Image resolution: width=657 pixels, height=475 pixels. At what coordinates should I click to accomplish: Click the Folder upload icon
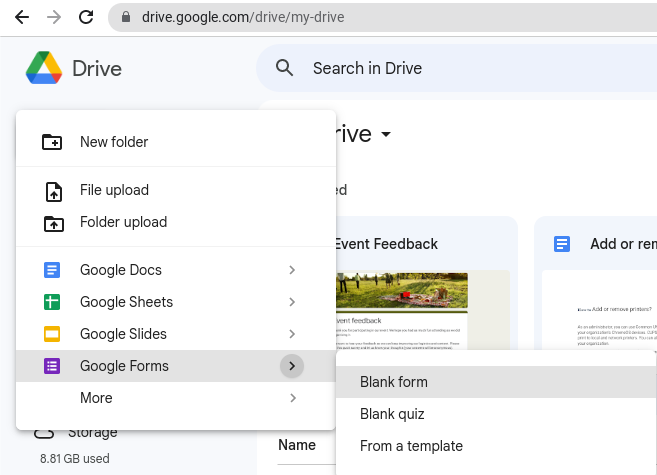click(x=54, y=224)
